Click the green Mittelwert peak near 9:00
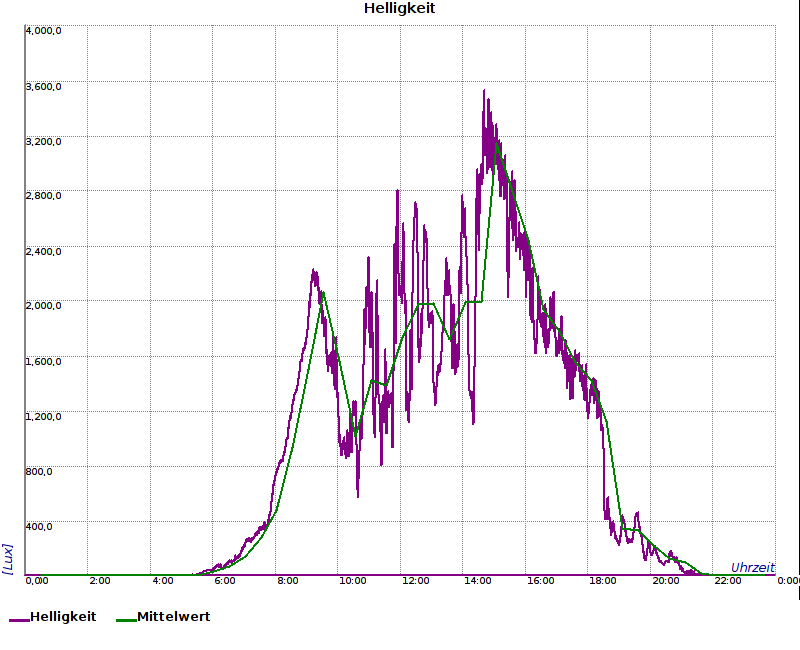 pos(322,292)
